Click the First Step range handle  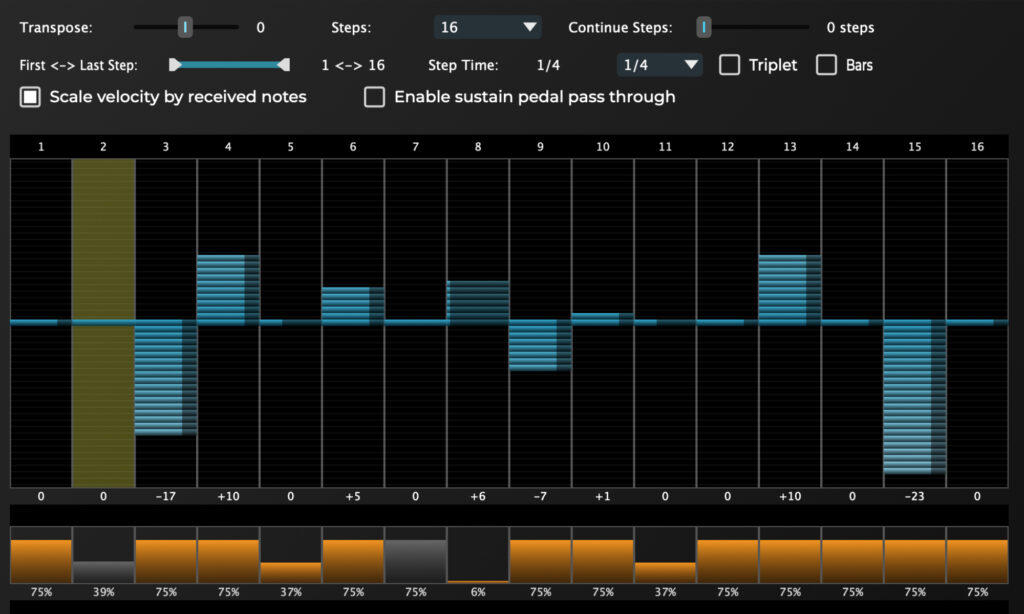[x=175, y=65]
